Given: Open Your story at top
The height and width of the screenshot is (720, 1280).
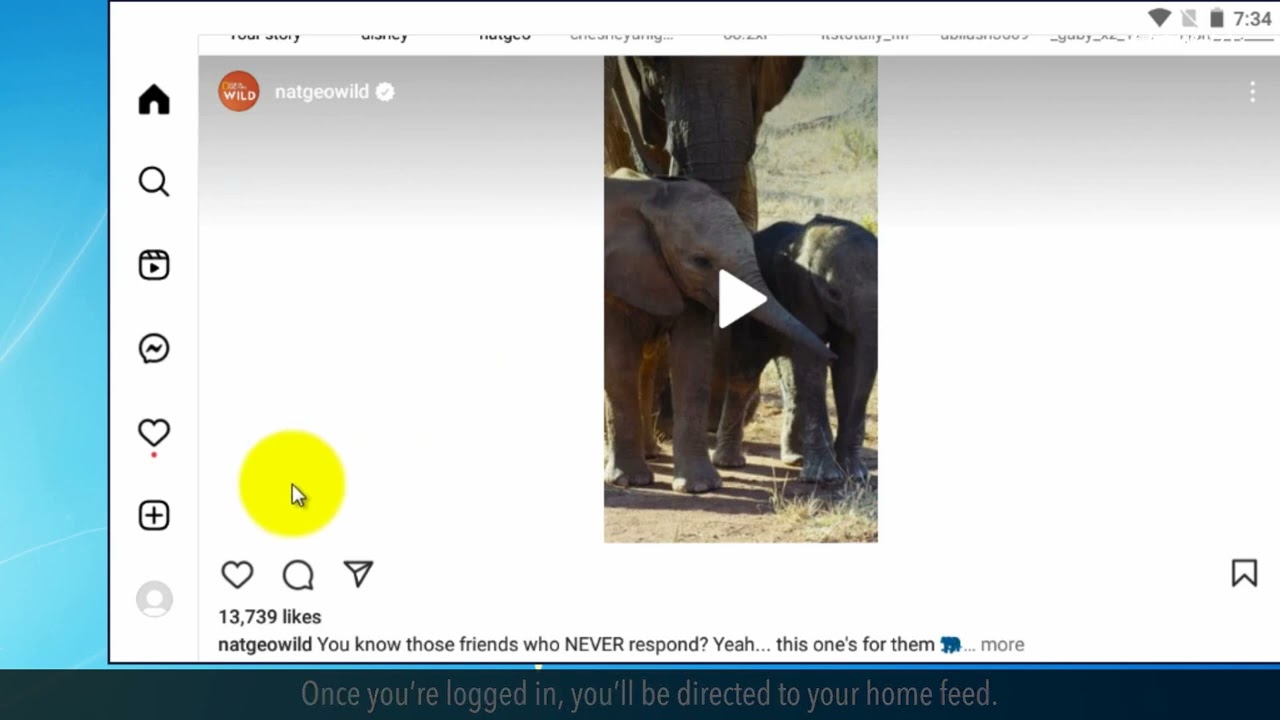Looking at the screenshot, I should point(265,36).
